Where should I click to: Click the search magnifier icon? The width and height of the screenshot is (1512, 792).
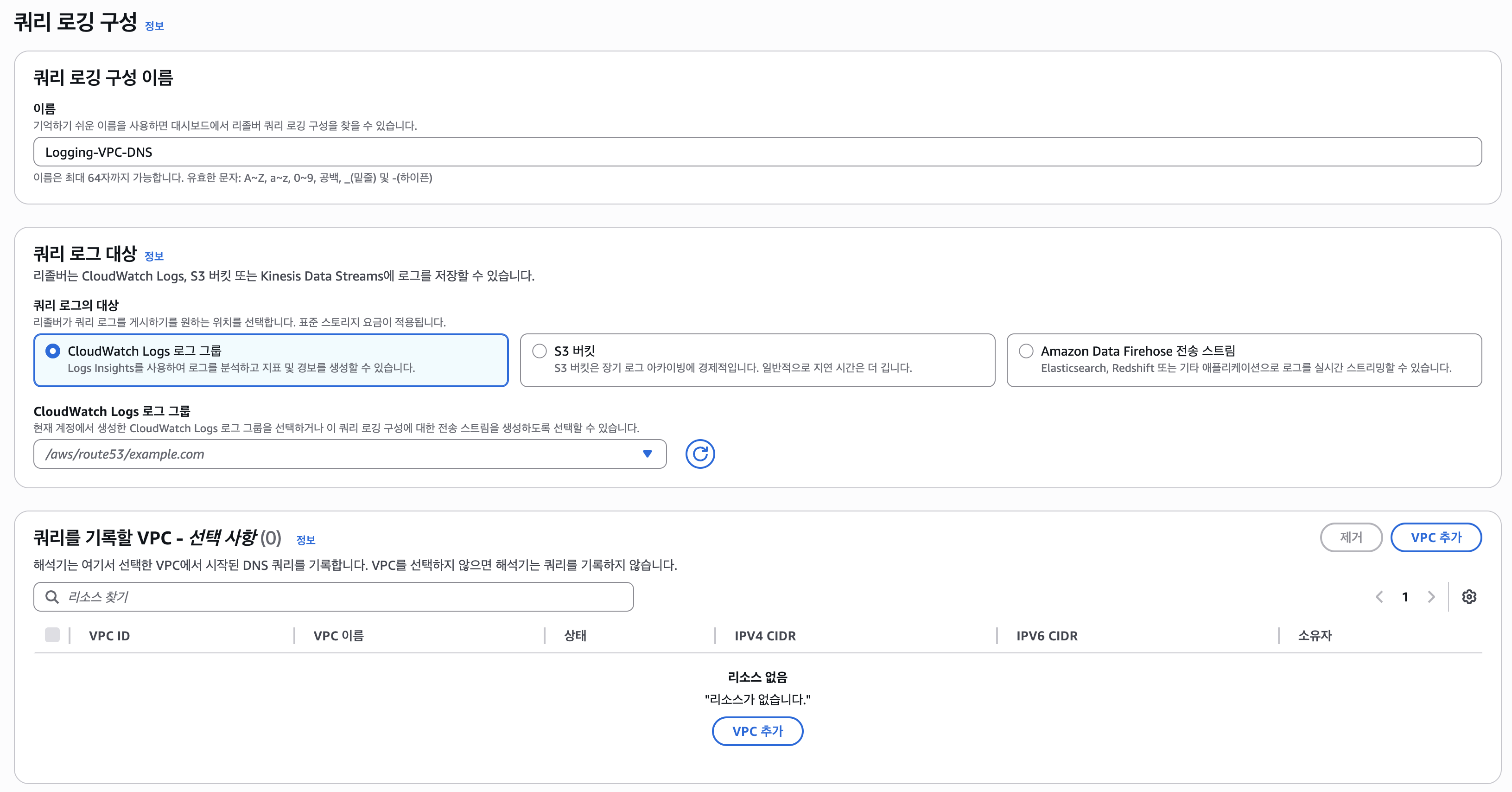52,596
